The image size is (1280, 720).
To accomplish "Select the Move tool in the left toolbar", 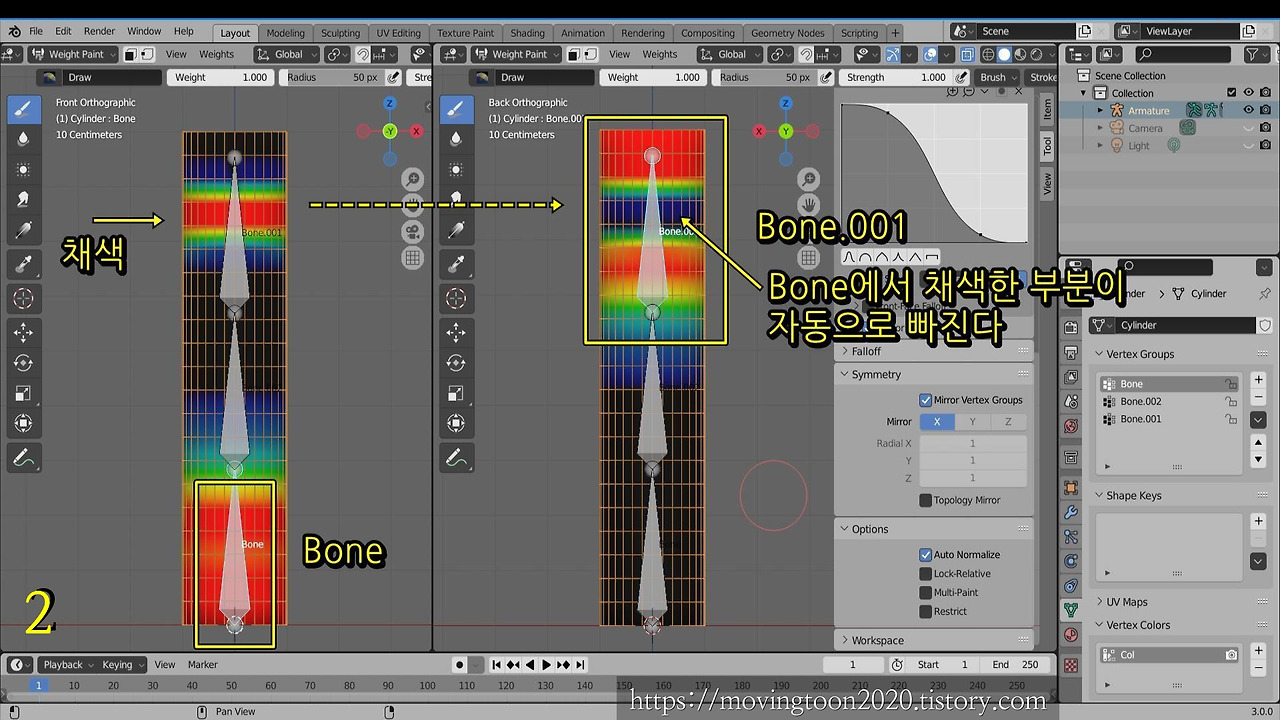I will point(24,333).
